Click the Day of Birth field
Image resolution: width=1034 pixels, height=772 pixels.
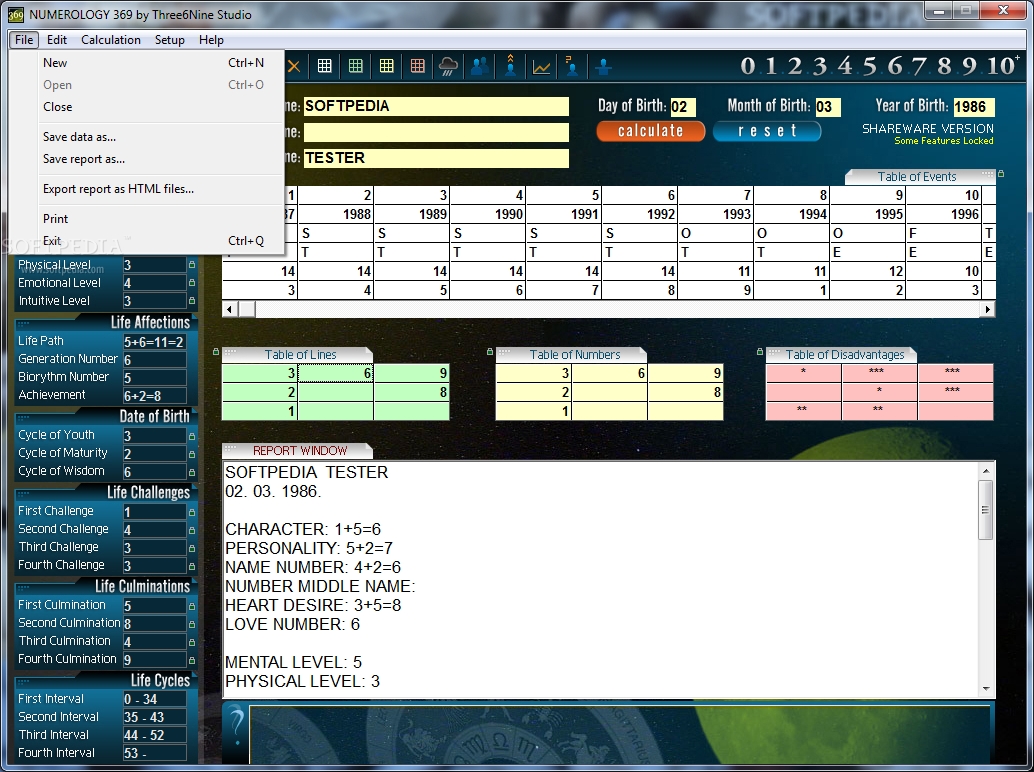(x=682, y=107)
